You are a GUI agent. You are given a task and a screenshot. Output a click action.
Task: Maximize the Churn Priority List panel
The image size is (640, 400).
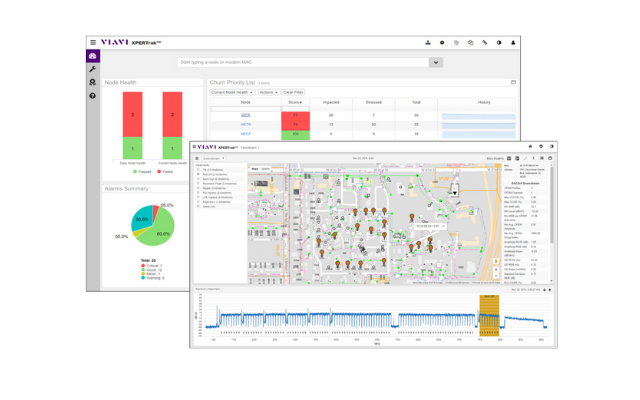point(513,82)
